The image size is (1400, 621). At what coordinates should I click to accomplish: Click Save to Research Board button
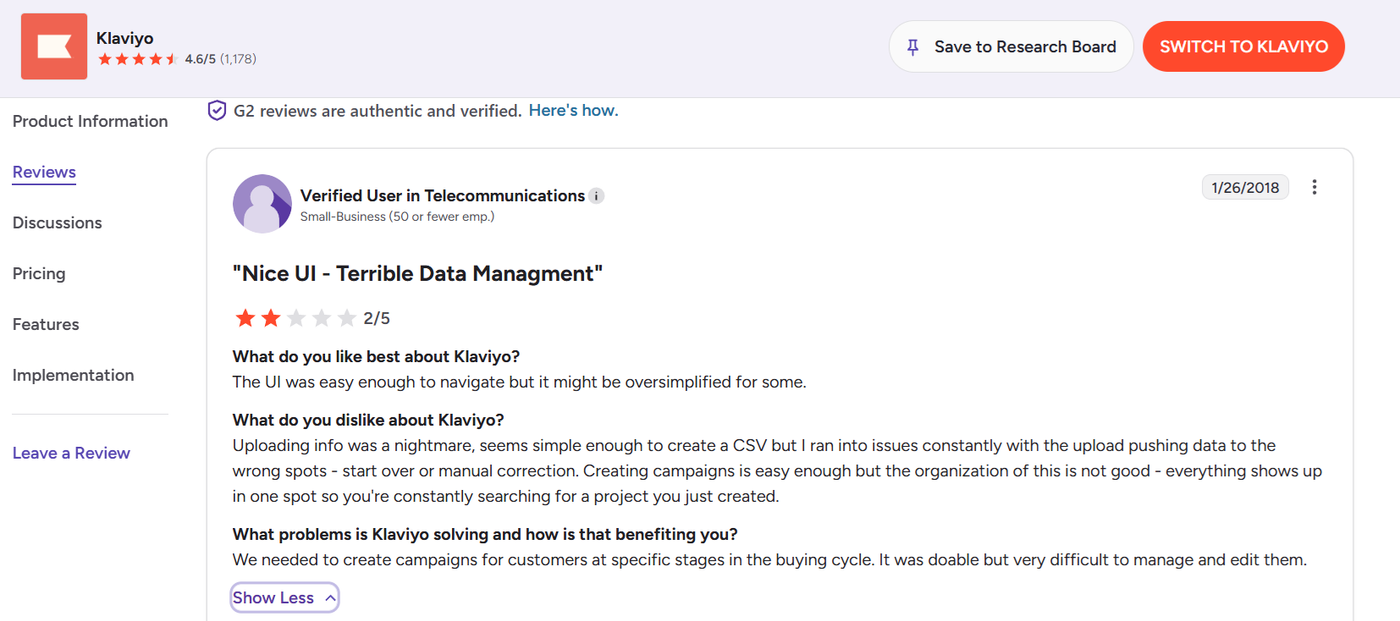tap(1011, 47)
